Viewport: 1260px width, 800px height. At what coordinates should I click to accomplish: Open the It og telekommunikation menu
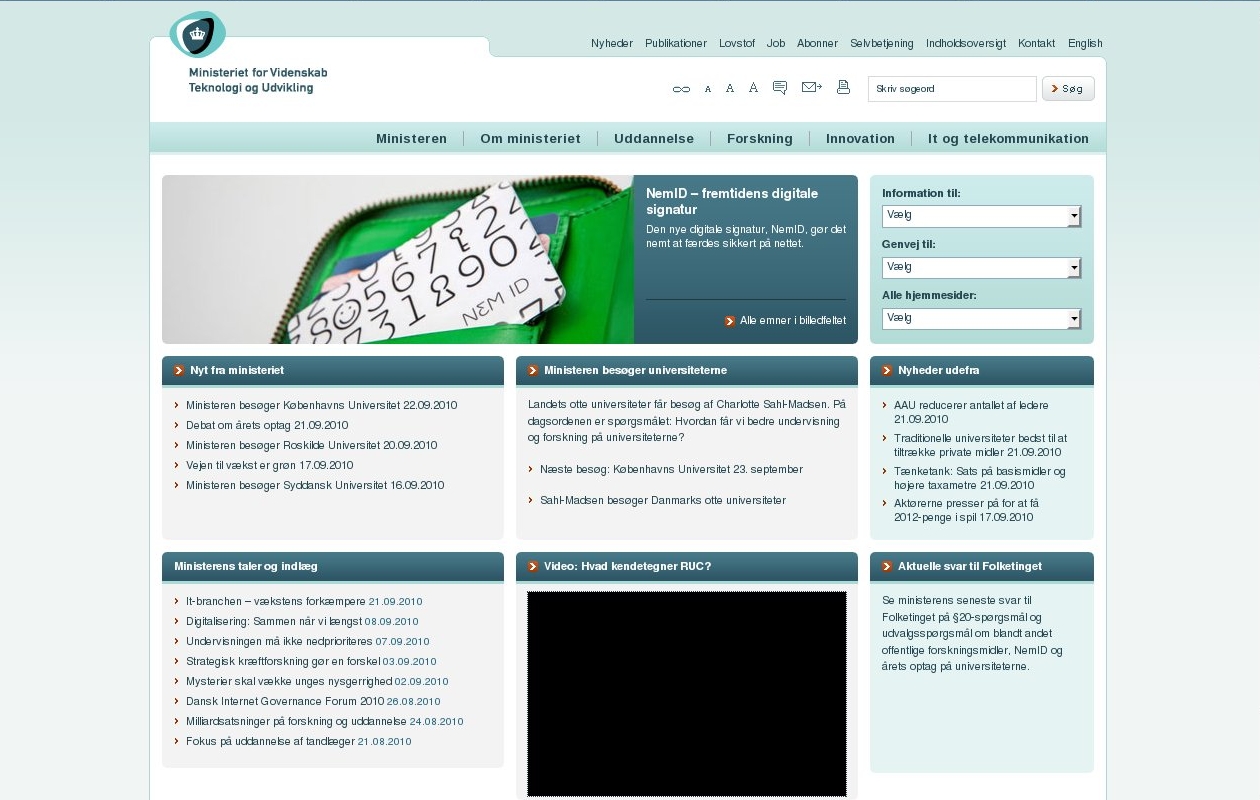tap(1008, 139)
